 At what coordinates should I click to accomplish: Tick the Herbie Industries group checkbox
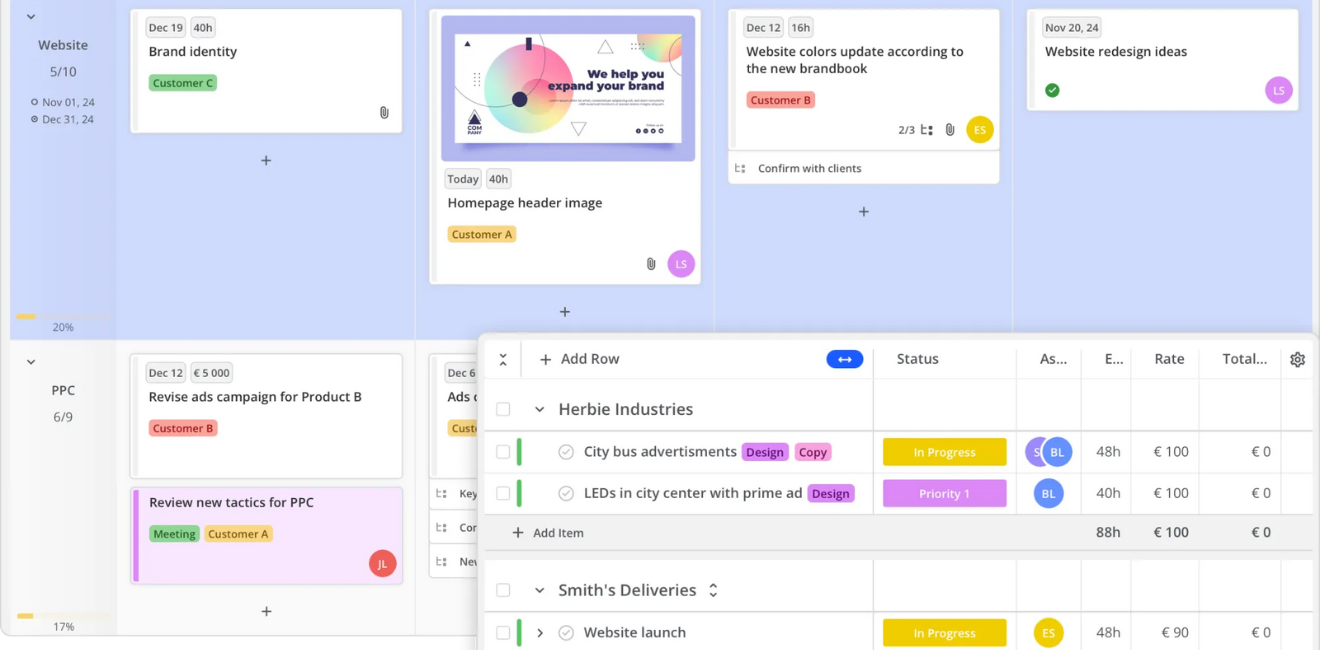(x=503, y=409)
